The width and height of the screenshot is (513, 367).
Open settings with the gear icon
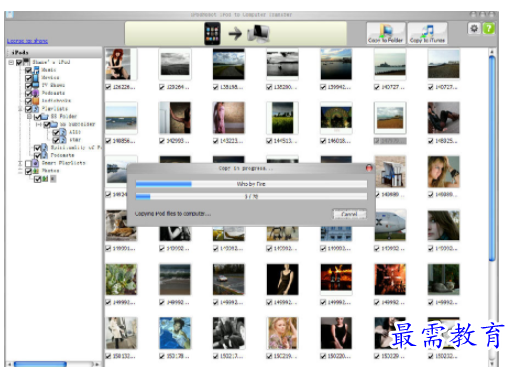474,29
